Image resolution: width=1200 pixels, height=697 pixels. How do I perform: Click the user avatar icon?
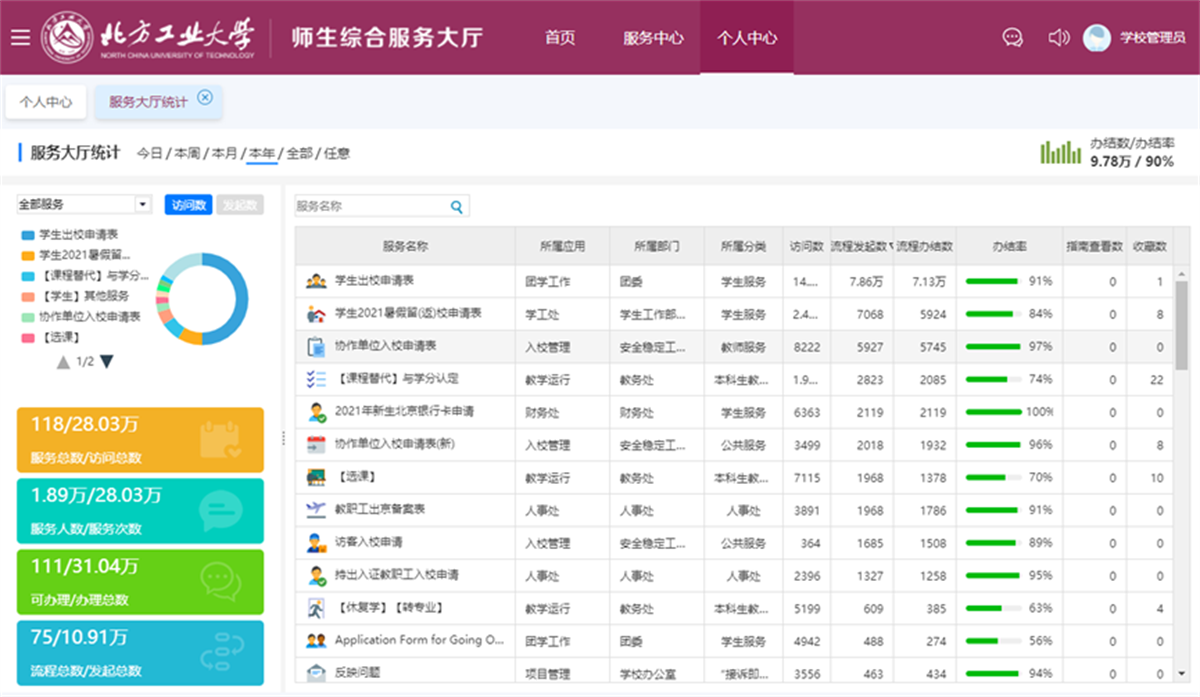(1097, 38)
